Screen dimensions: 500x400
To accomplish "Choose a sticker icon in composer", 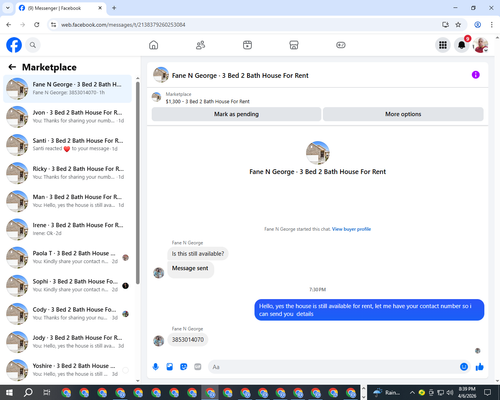I will click(184, 367).
